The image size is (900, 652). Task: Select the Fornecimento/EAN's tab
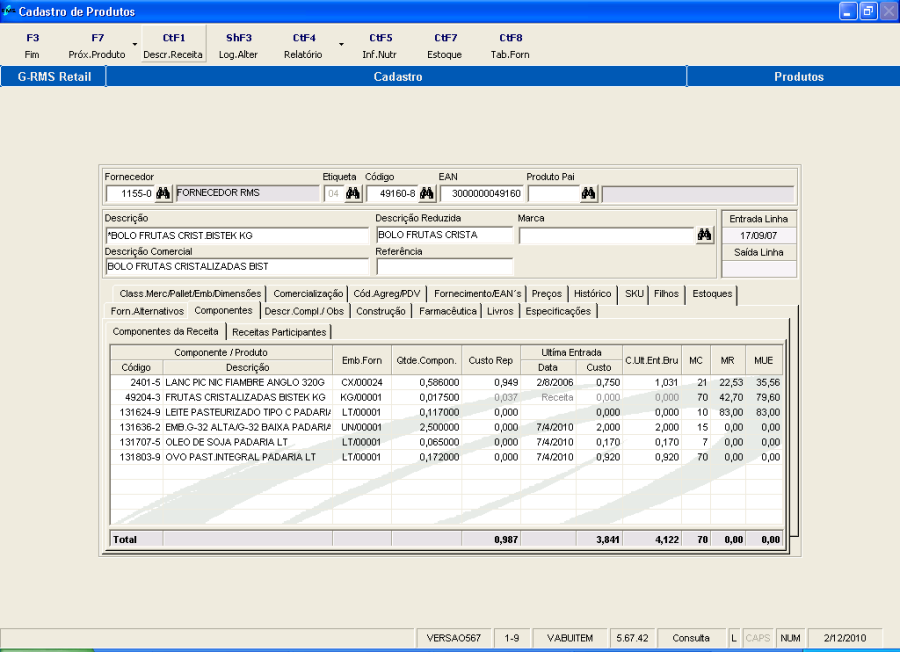coord(478,294)
